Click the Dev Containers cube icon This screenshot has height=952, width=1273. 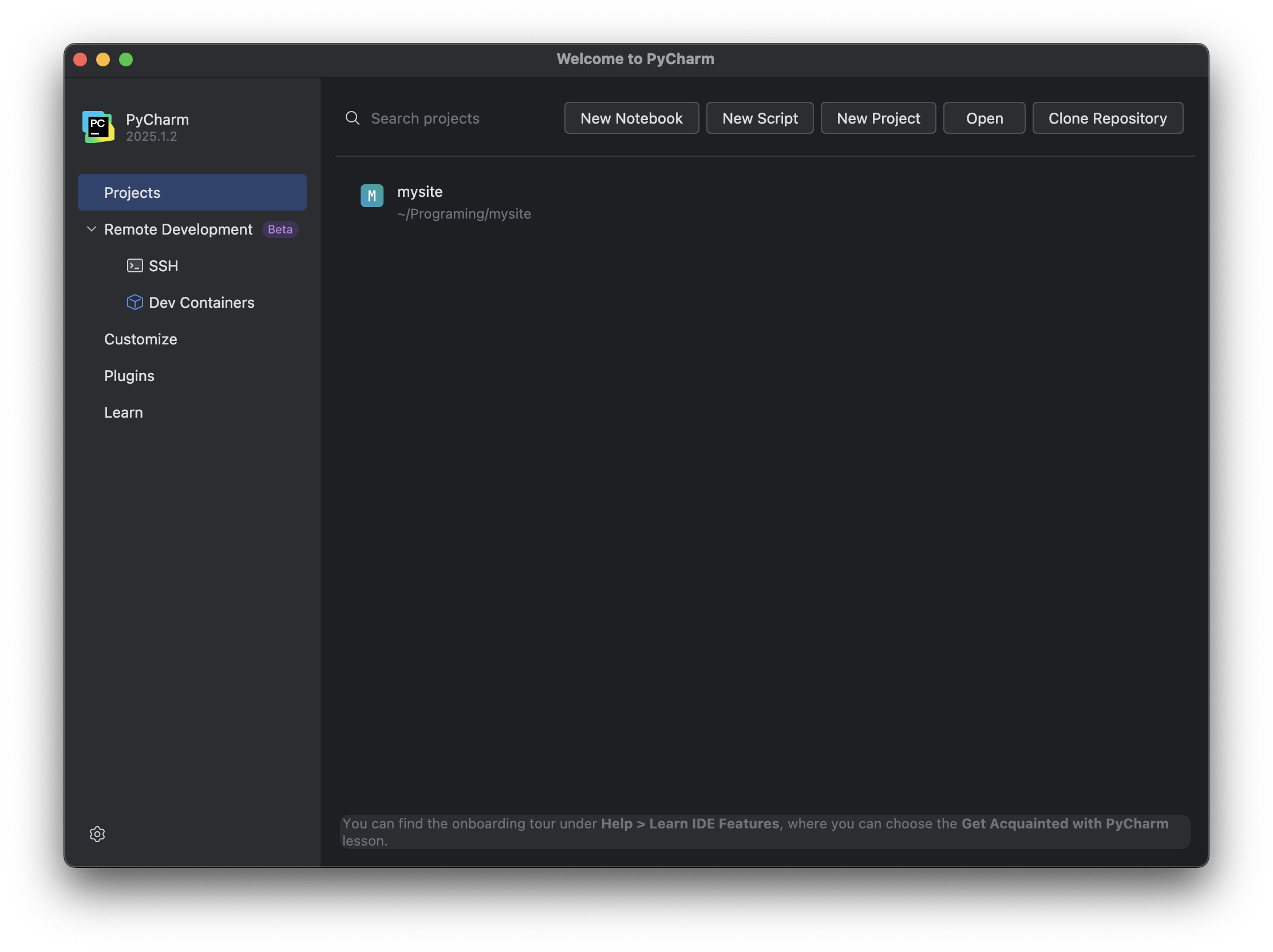(135, 302)
